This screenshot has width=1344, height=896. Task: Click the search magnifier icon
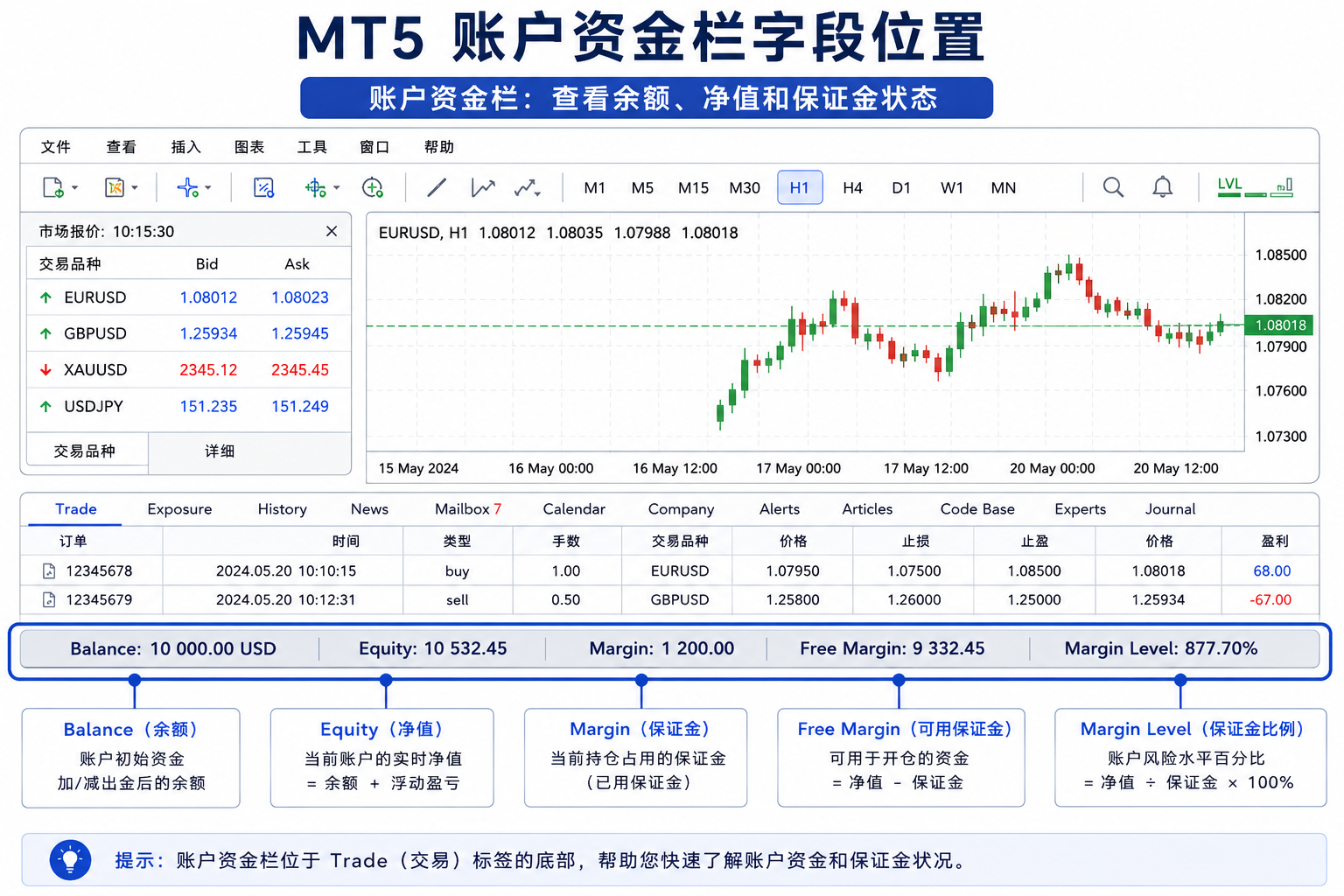pos(1113,187)
